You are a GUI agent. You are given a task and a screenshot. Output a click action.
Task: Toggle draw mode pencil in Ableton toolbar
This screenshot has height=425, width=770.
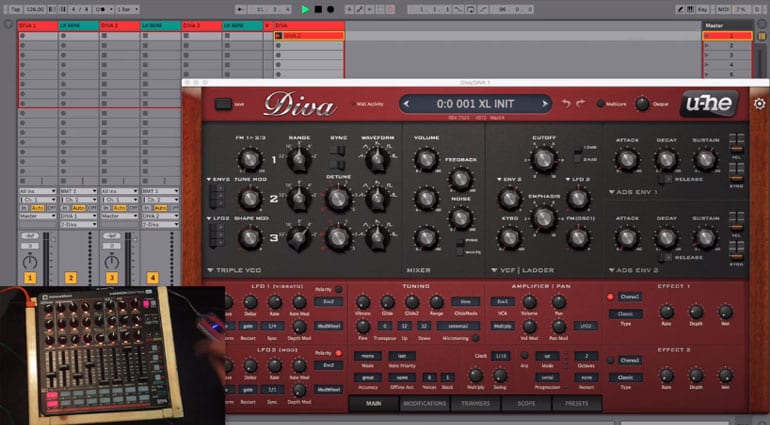coord(681,9)
